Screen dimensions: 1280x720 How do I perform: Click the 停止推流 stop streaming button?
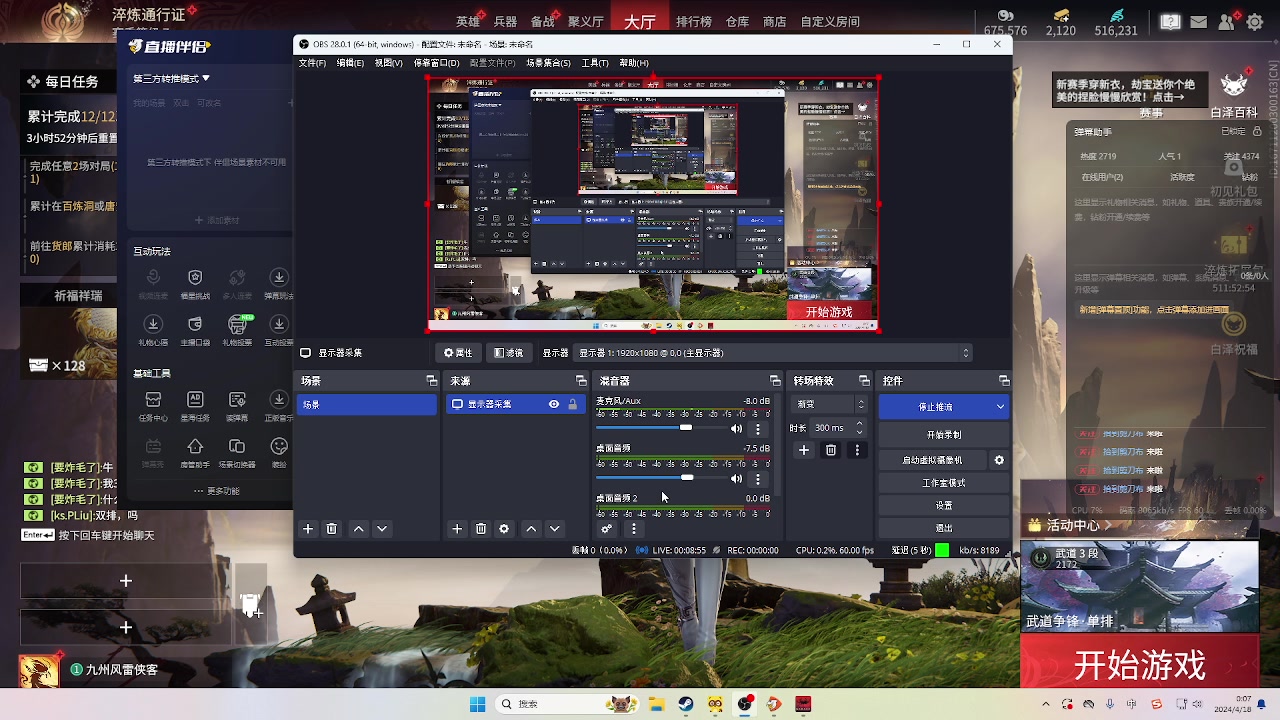[x=936, y=407]
